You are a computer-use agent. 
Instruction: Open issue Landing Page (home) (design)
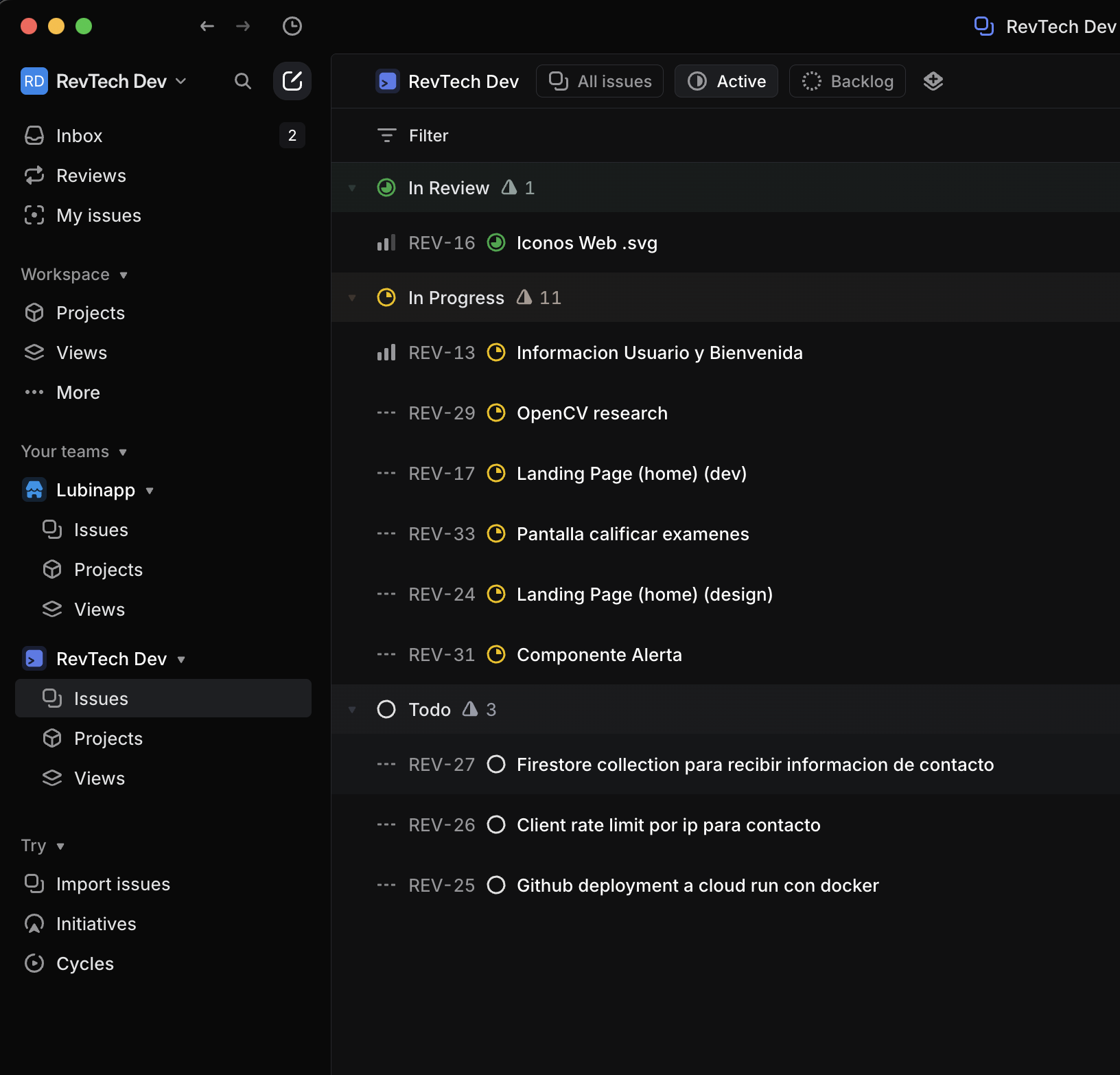pos(644,594)
